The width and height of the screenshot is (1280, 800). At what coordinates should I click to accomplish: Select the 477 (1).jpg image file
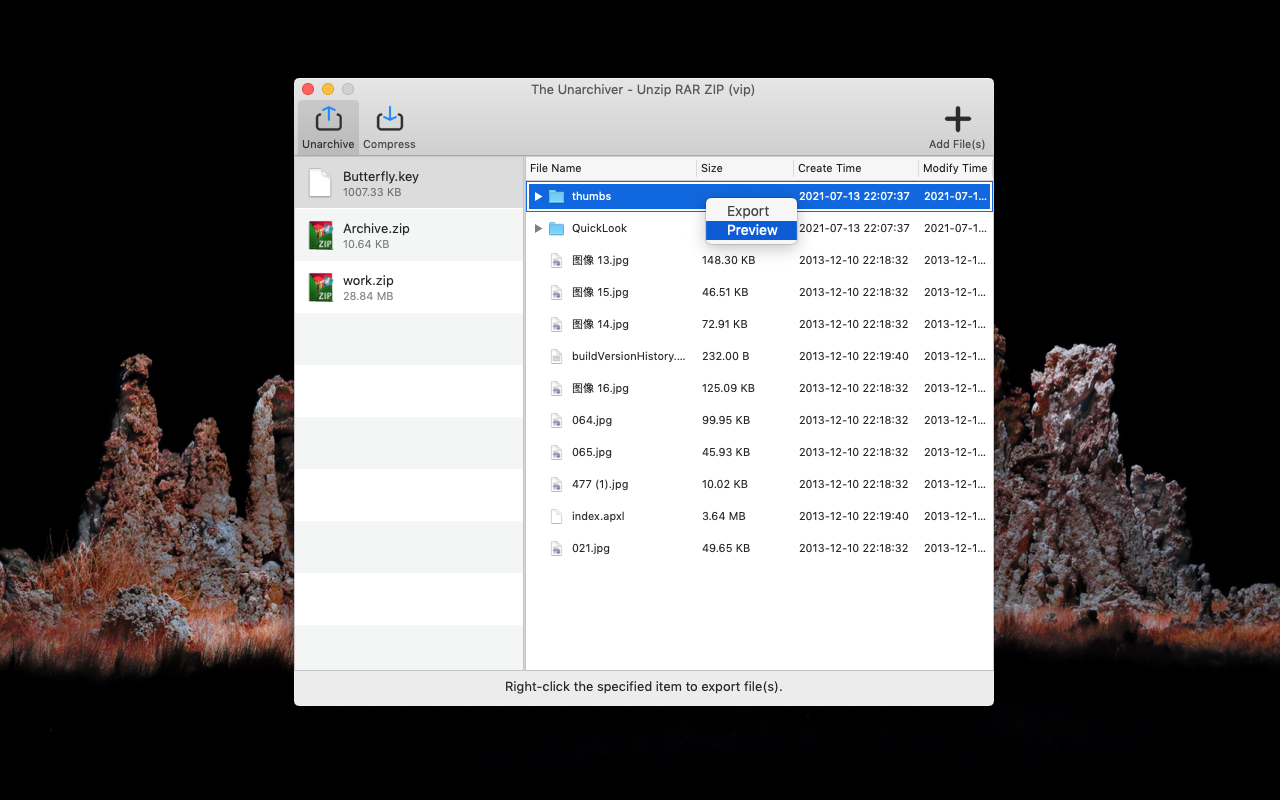click(x=600, y=484)
